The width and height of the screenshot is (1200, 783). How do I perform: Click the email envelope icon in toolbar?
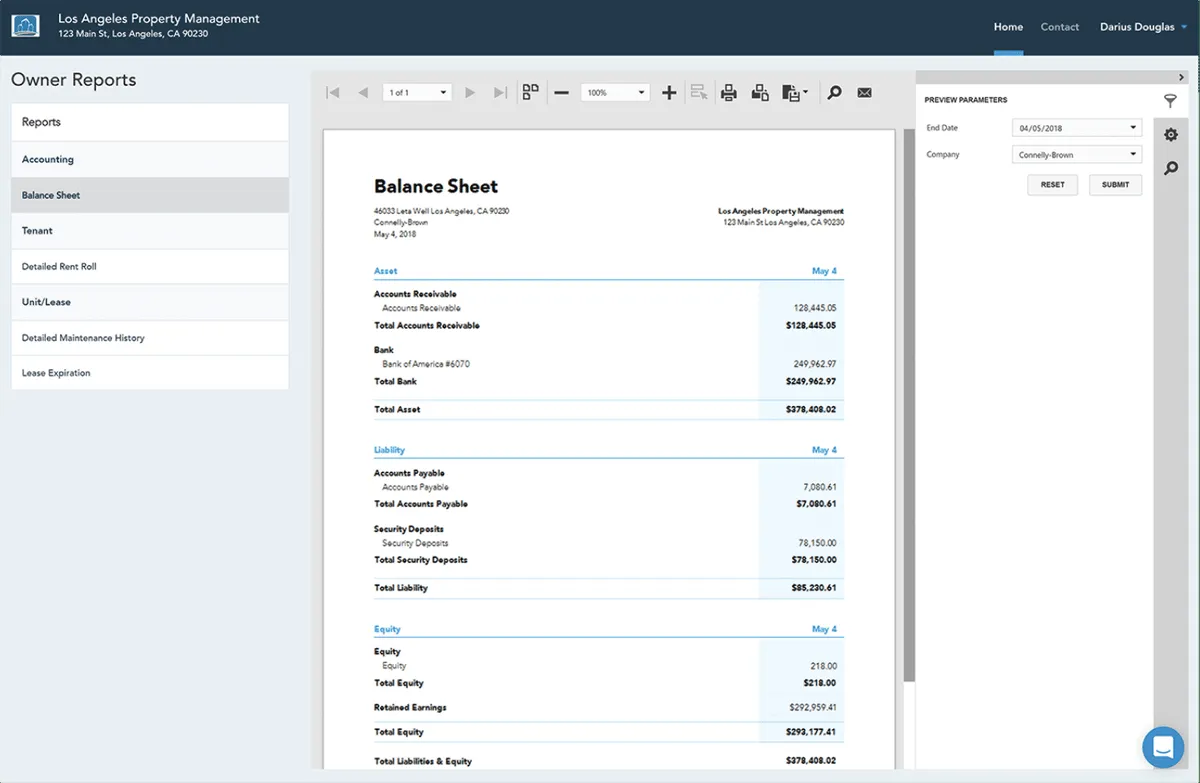[864, 93]
